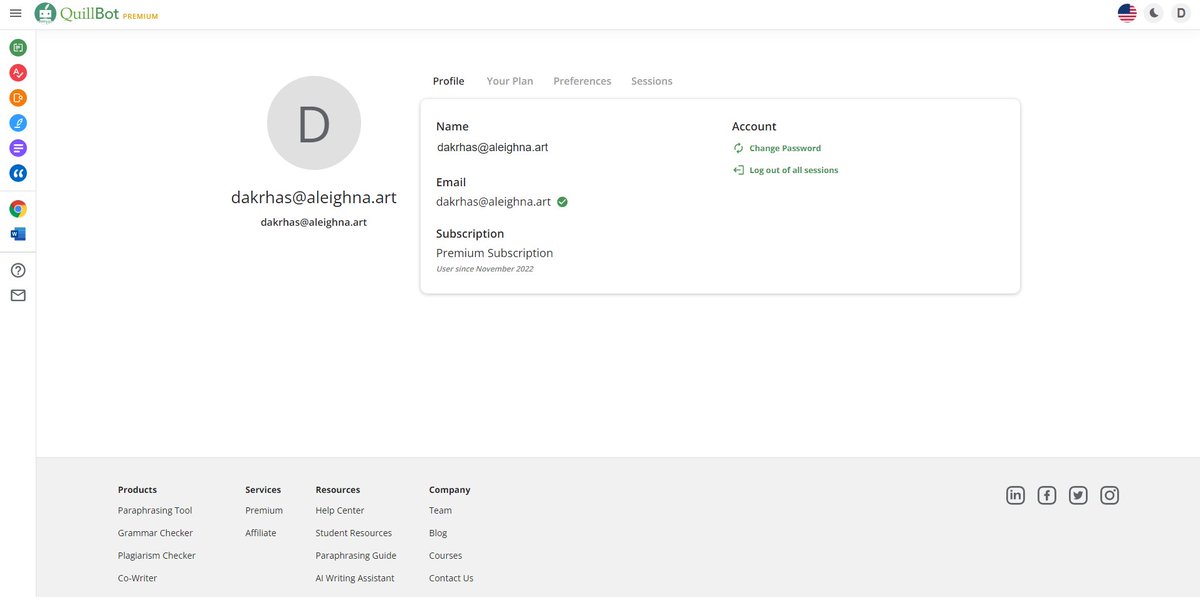This screenshot has width=1200, height=597.
Task: Open Contact Us footer link
Action: tap(451, 578)
